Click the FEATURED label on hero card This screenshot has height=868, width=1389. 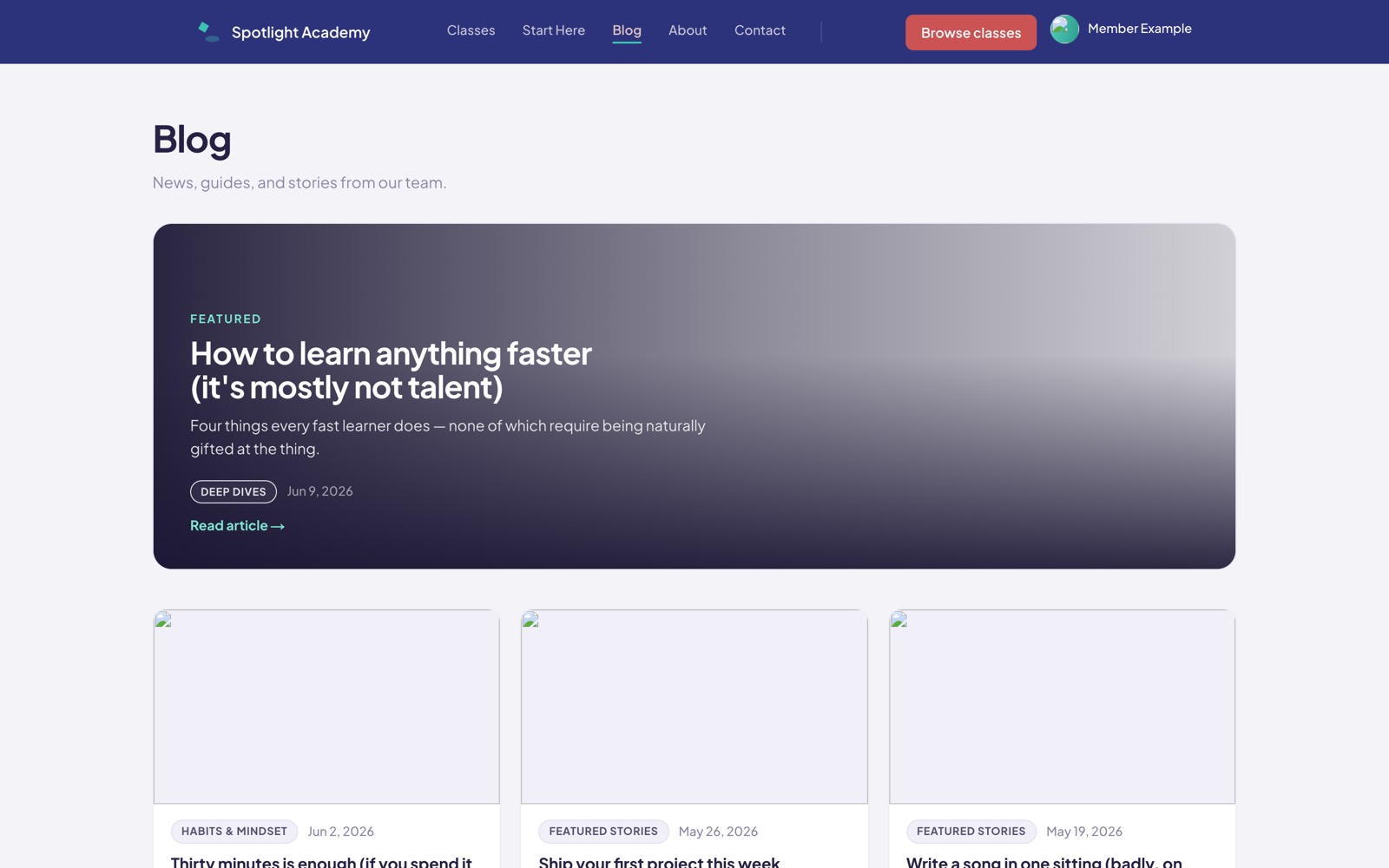(226, 319)
